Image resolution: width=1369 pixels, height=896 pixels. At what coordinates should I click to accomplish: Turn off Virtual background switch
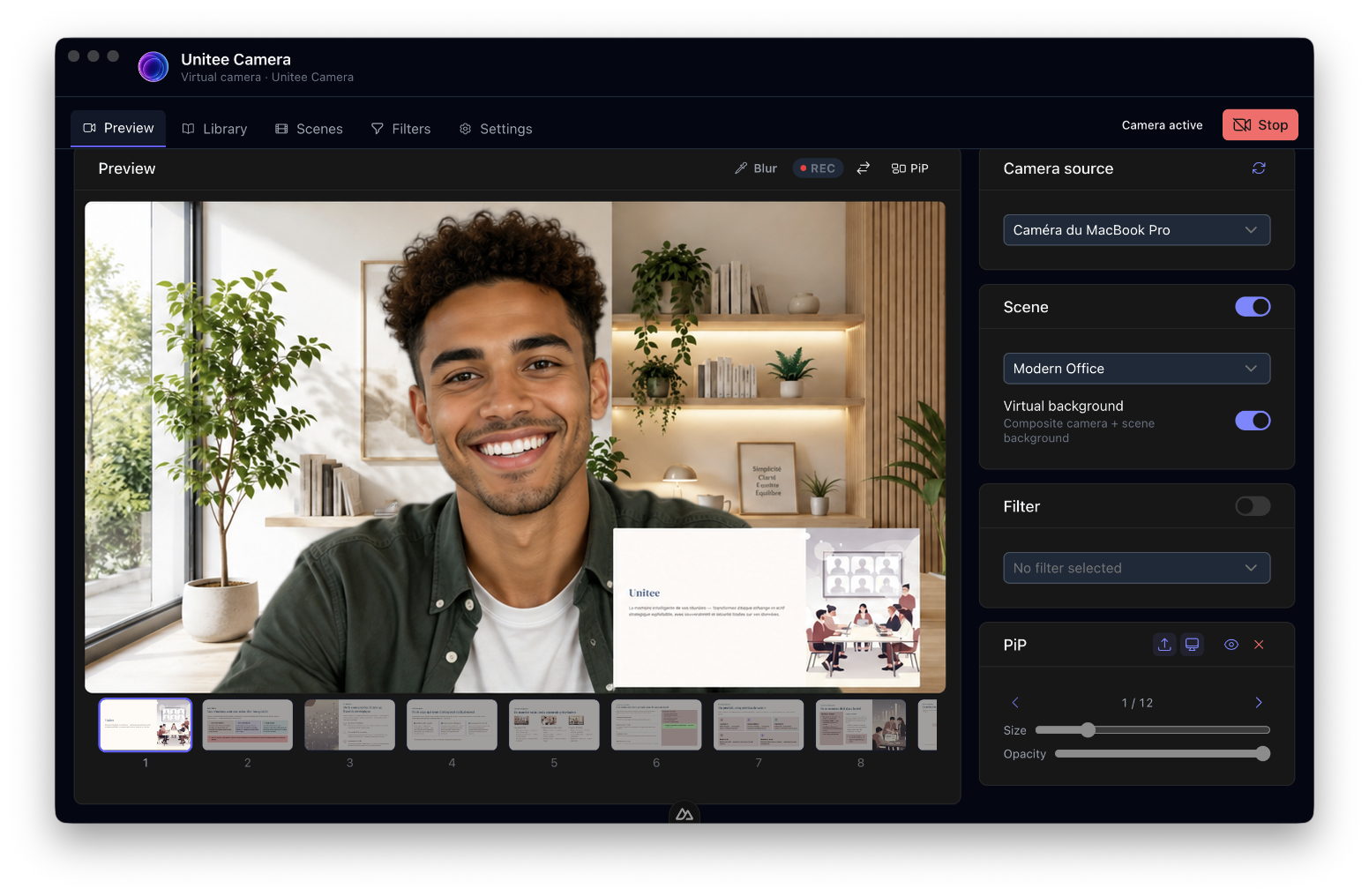coord(1253,421)
